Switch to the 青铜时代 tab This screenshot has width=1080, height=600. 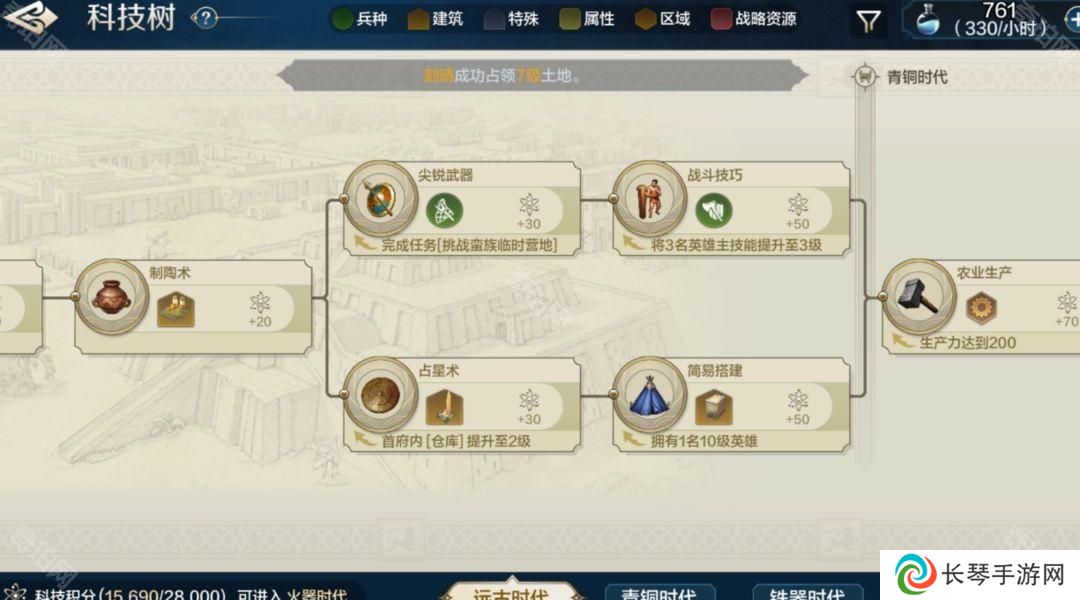pyautogui.click(x=659, y=592)
